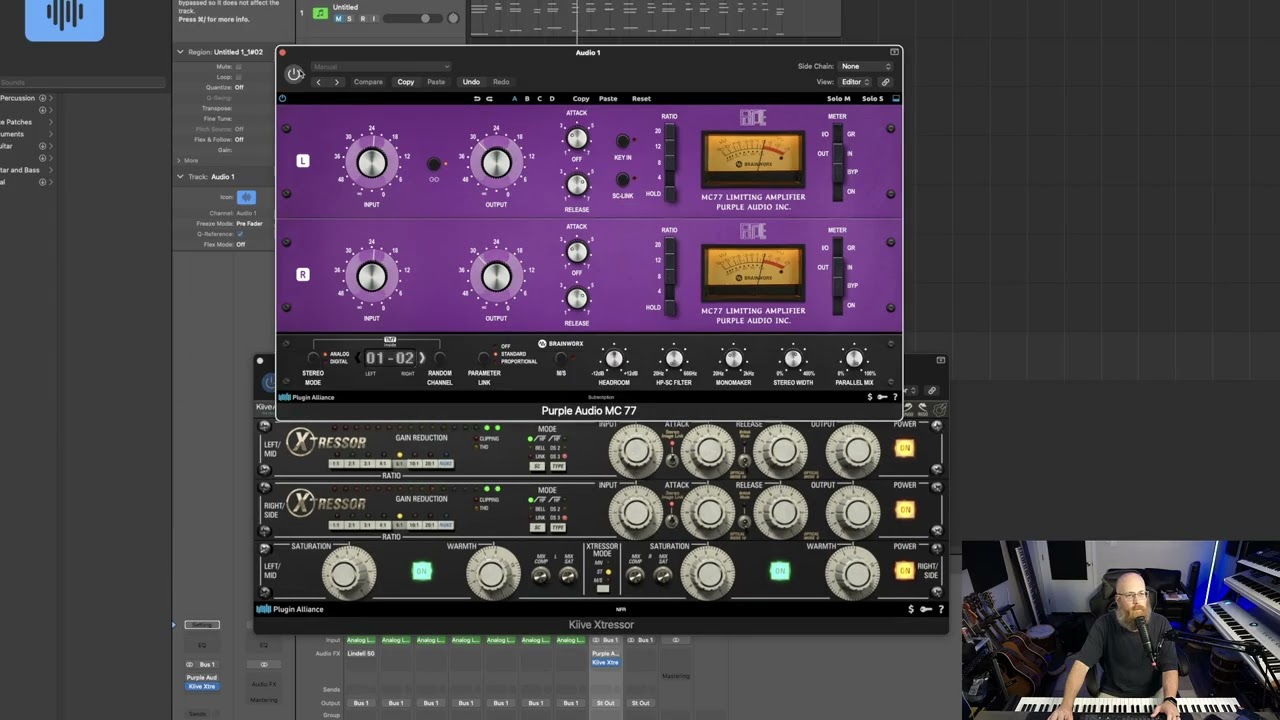
Task: Click the L channel Output knob
Action: (x=496, y=163)
